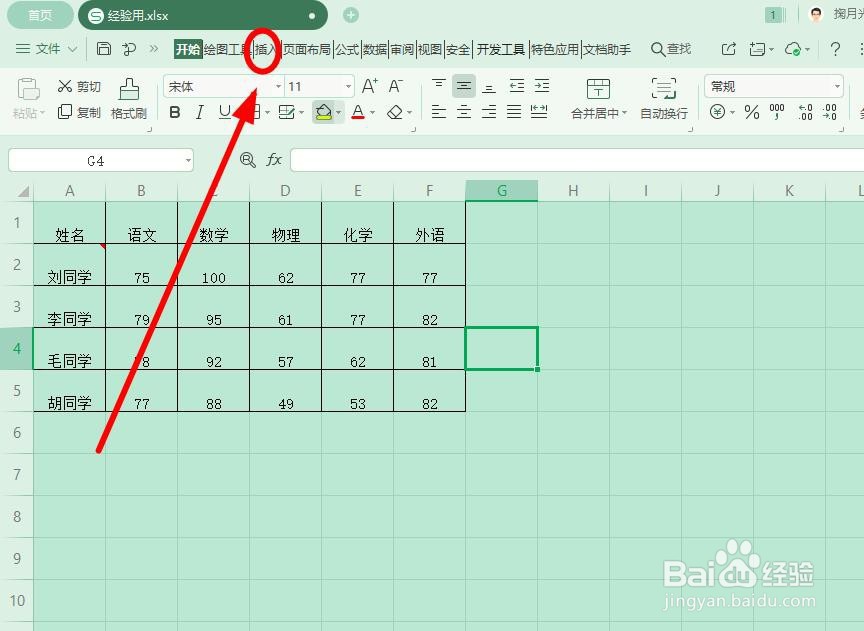Click the decrease indent icon

pos(517,85)
